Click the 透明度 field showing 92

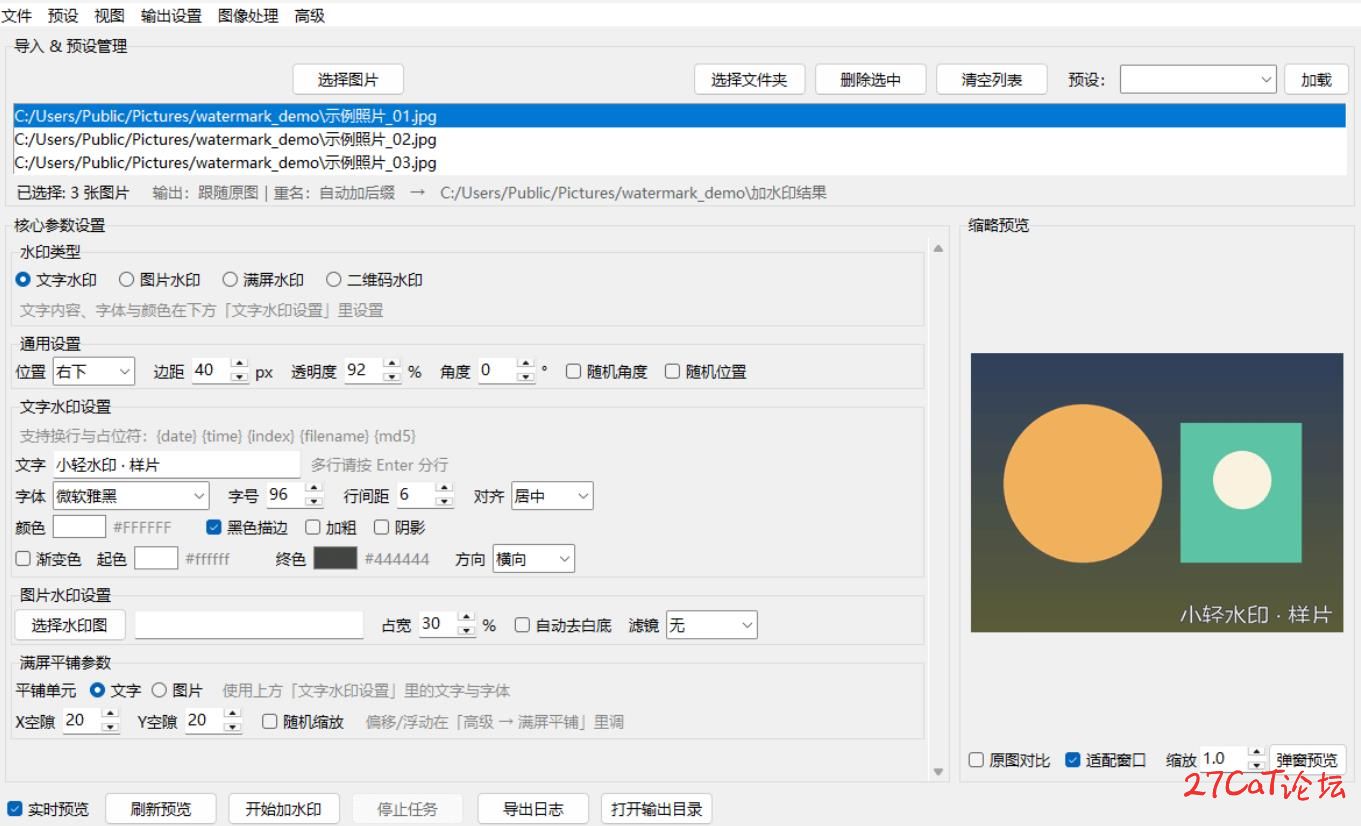point(364,371)
